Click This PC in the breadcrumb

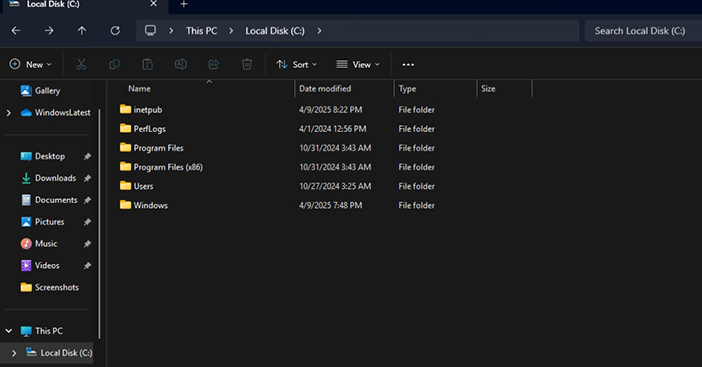pos(201,31)
